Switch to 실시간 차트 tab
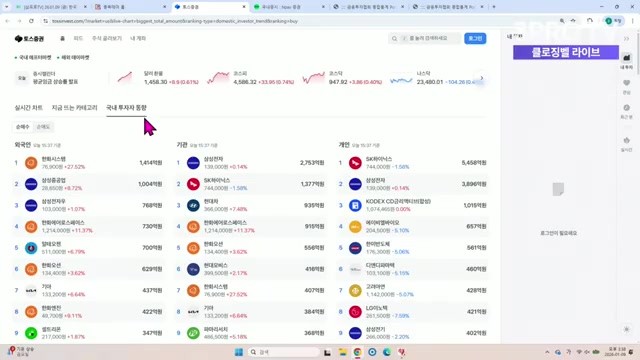Viewport: 640px width, 360px height. click(x=29, y=108)
